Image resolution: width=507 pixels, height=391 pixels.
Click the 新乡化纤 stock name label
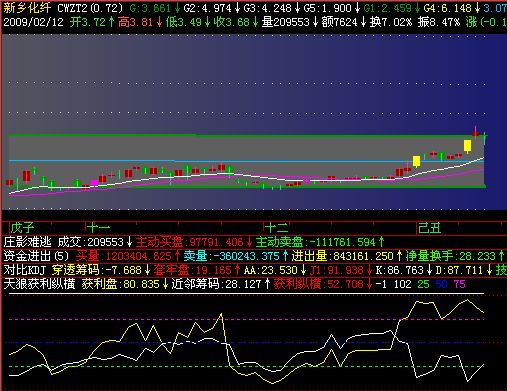(x=27, y=8)
